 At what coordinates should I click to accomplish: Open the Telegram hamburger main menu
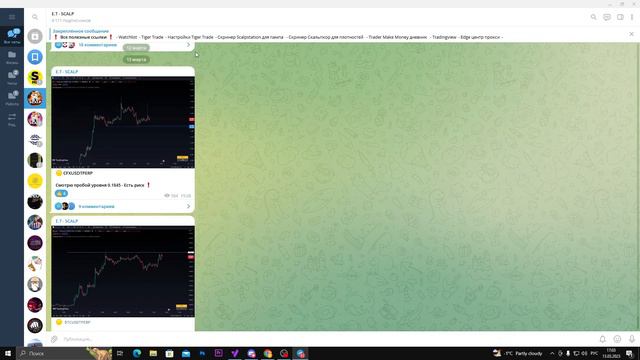(x=12, y=17)
